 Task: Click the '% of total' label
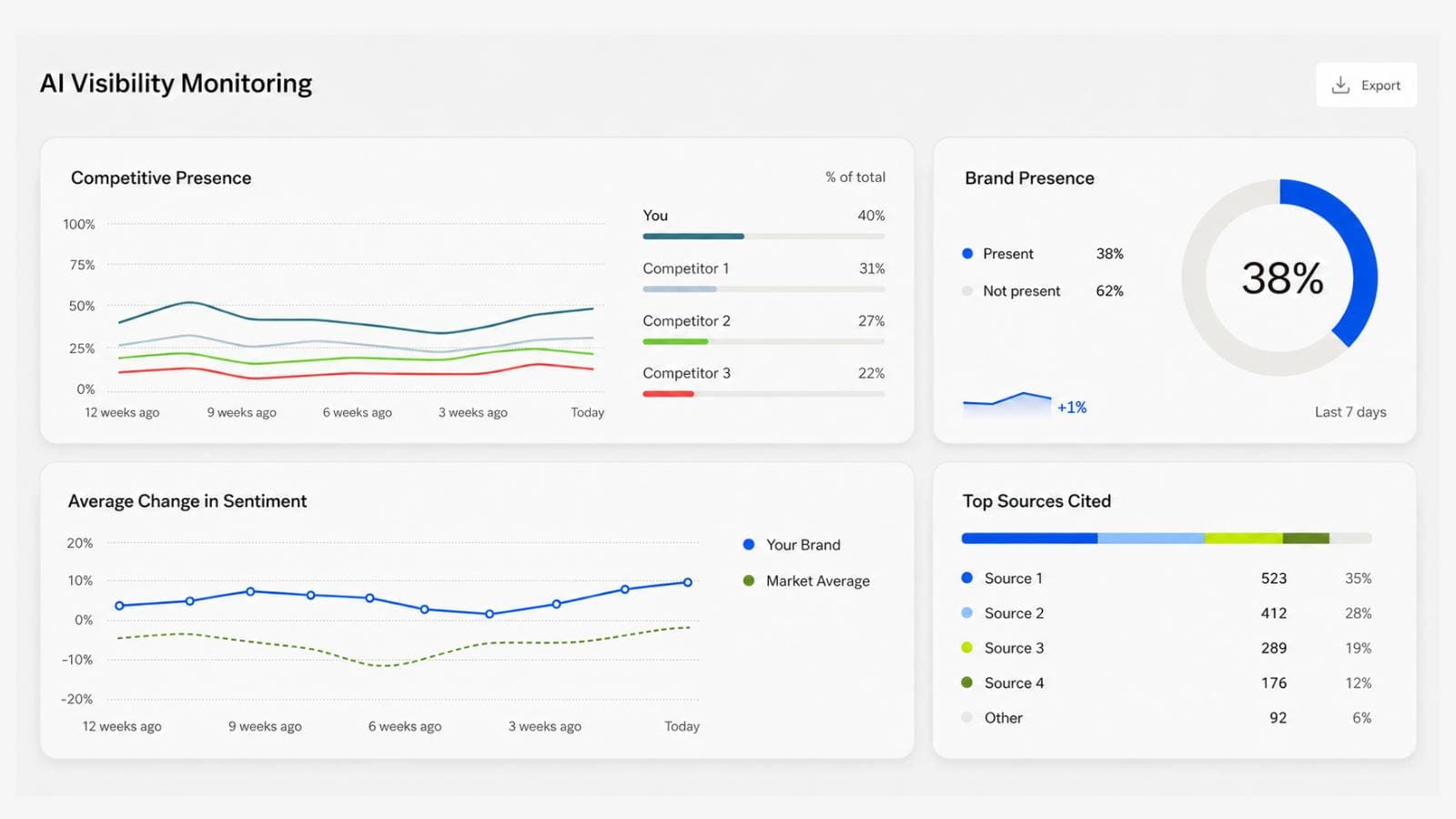pyautogui.click(x=855, y=177)
